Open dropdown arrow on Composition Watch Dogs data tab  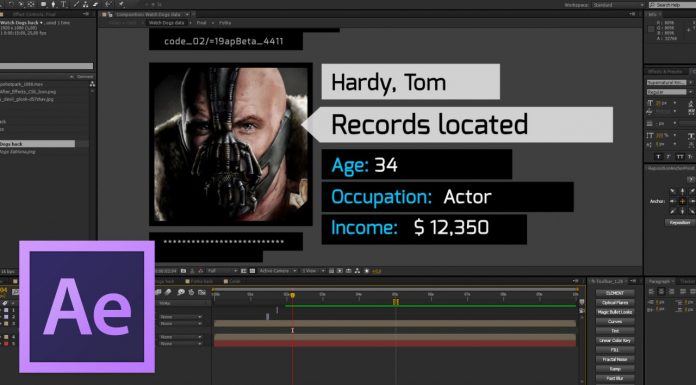(x=188, y=15)
